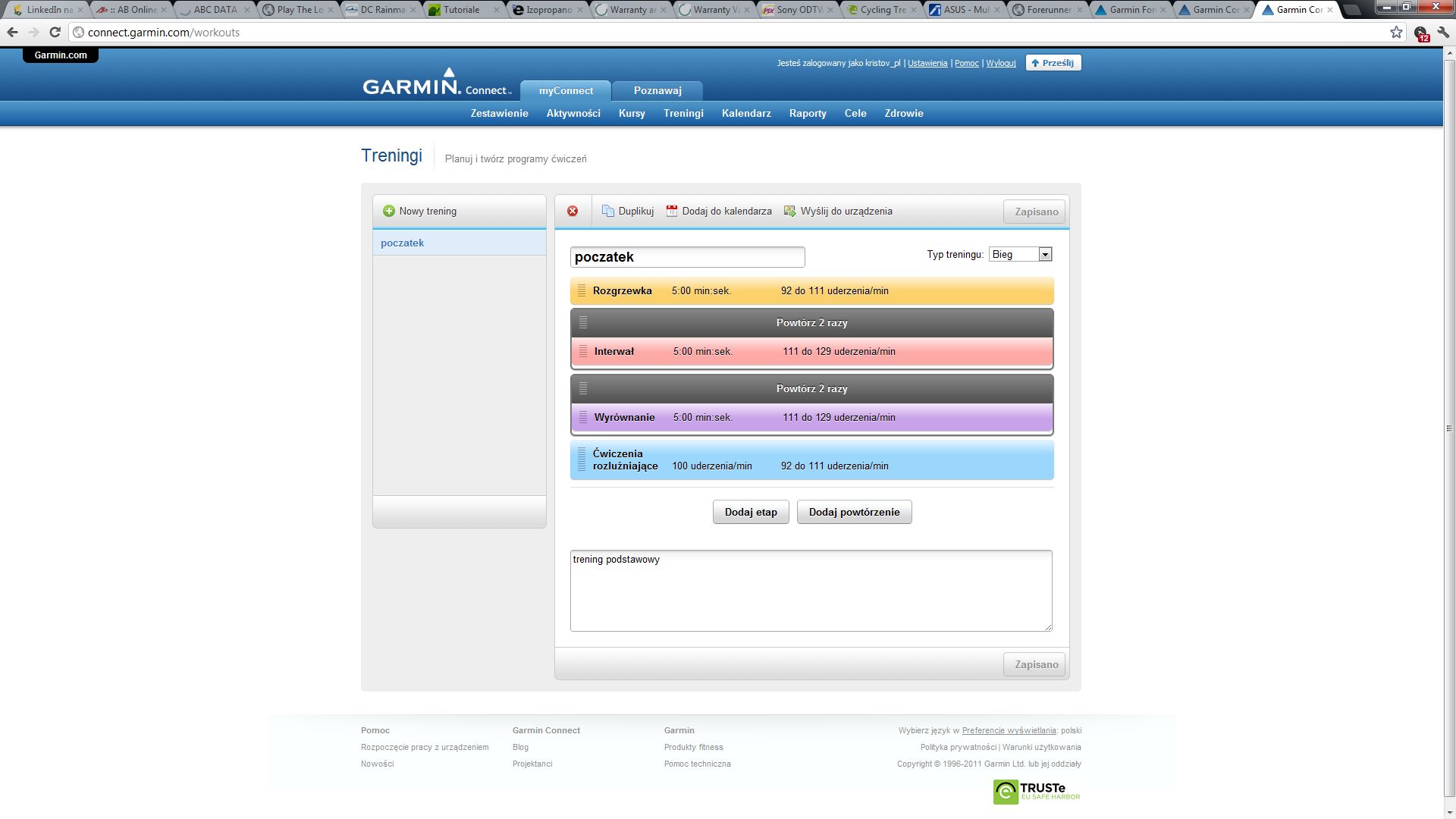Click the Wyślij do urządzenia device icon
This screenshot has width=1456, height=819.
790,212
